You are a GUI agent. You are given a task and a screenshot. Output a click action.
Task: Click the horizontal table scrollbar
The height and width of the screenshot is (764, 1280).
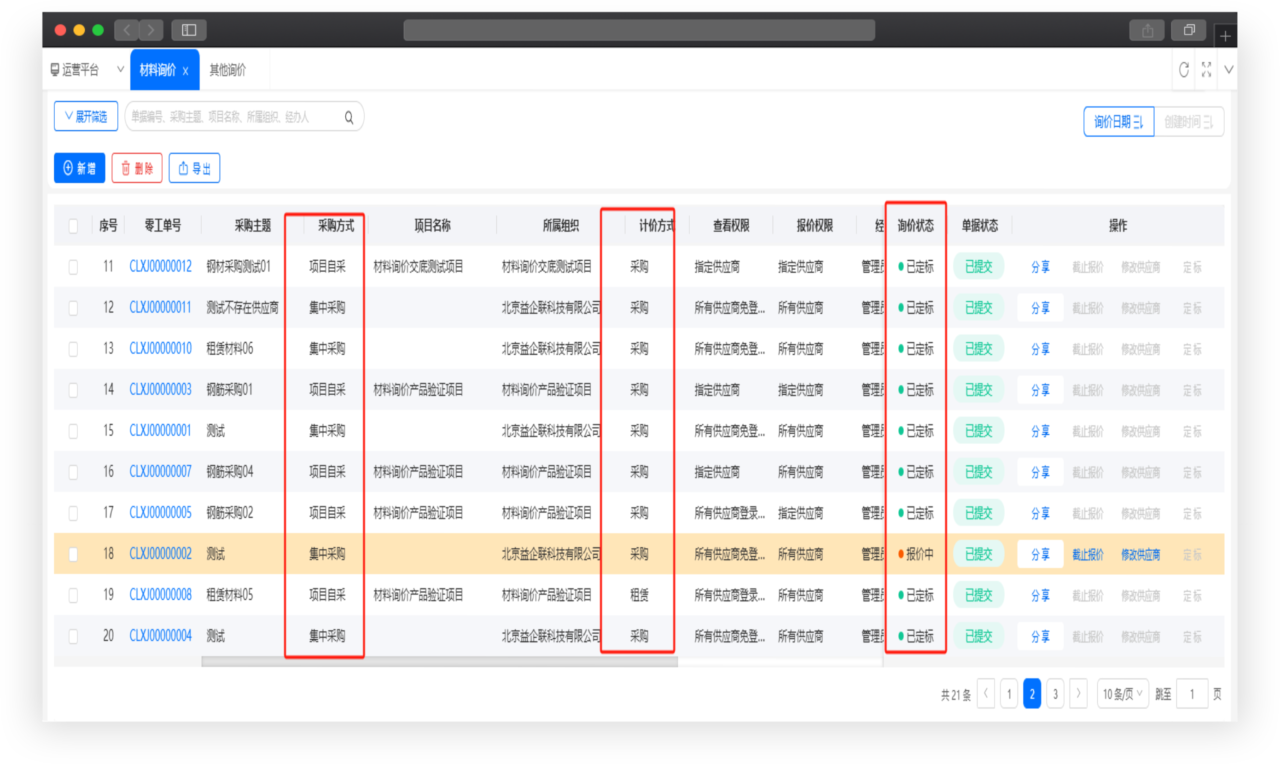[x=439, y=661]
